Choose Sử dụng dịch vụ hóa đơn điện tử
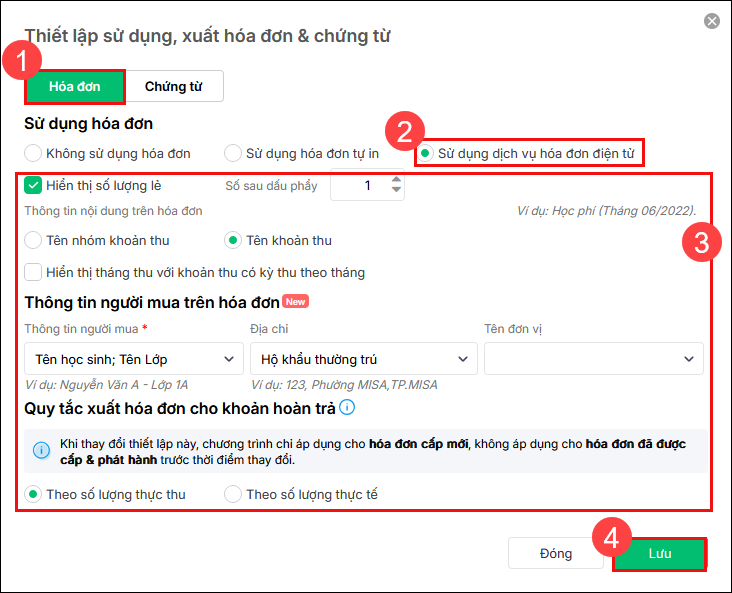The image size is (732, 593). click(426, 153)
